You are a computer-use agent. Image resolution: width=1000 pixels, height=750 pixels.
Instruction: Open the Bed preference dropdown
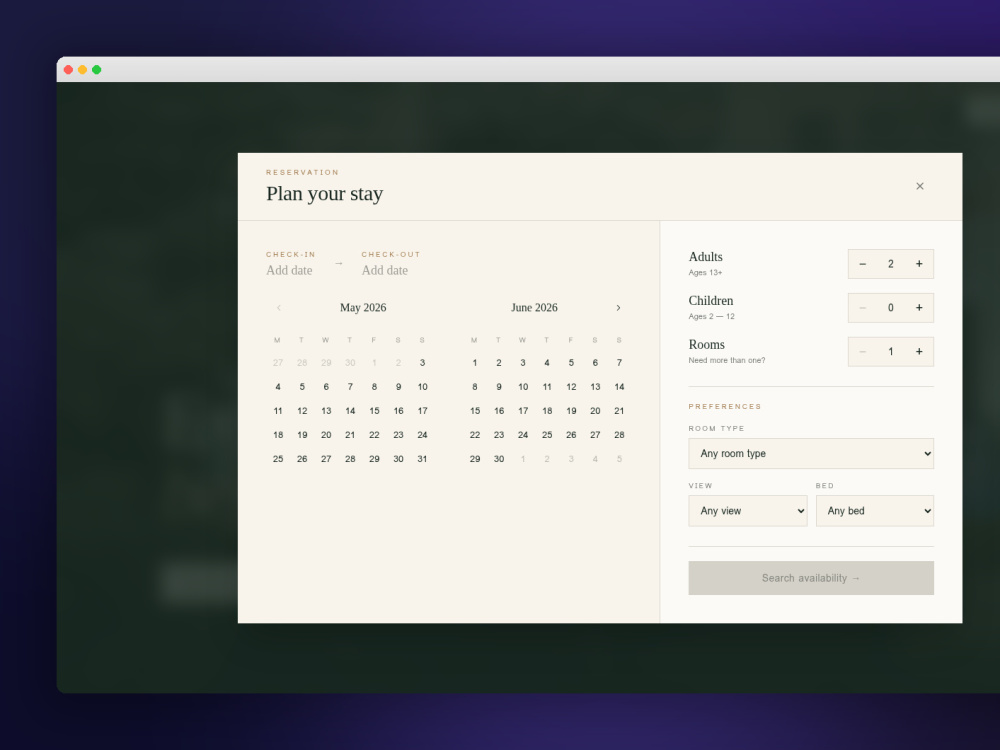pos(874,511)
